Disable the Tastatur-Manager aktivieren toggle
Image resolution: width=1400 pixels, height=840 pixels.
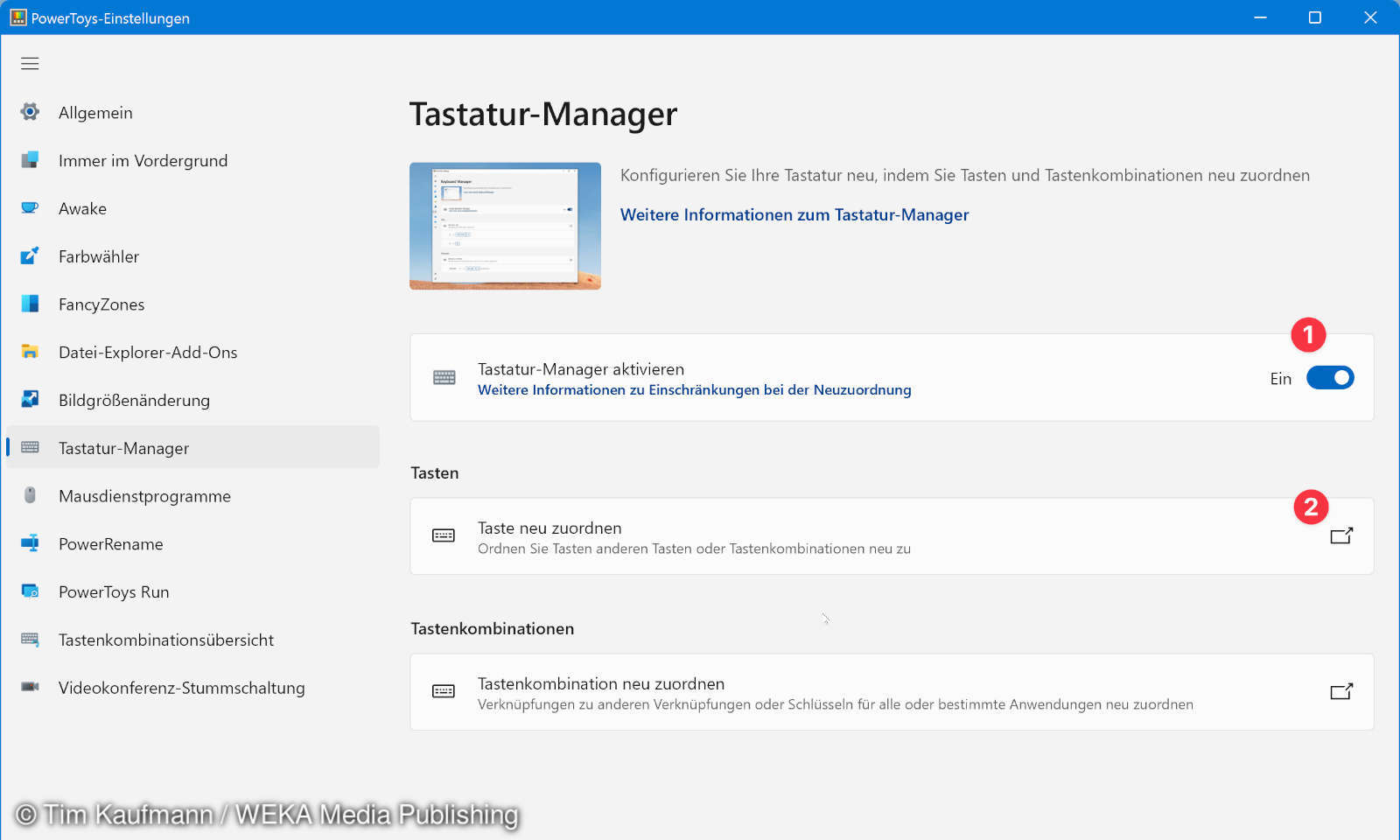[1330, 377]
